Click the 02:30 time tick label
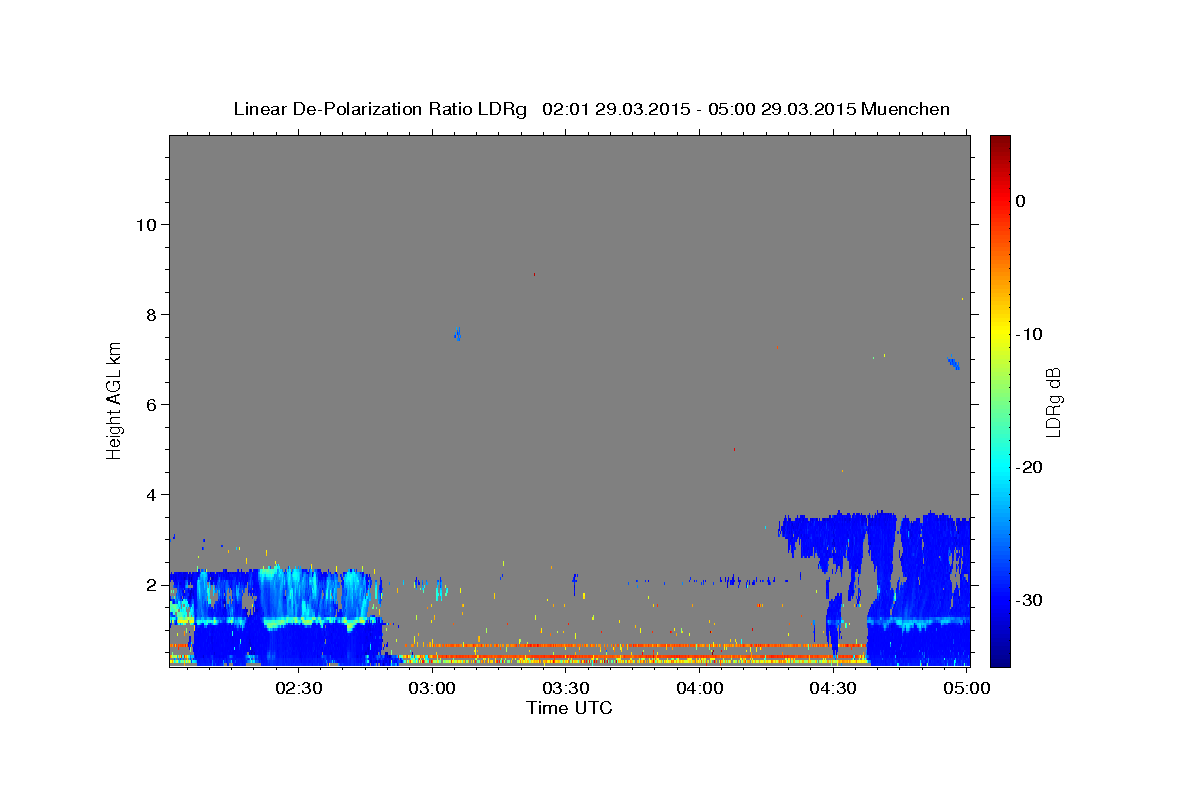1200x800 pixels. click(x=298, y=688)
